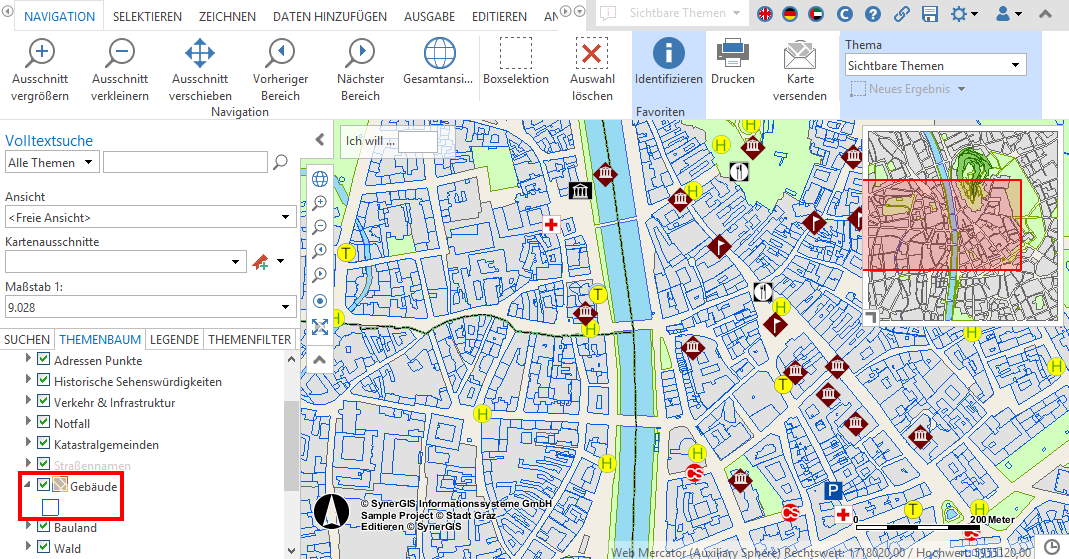Collapse the Gebäude tree node
The height and width of the screenshot is (559, 1069).
28,485
